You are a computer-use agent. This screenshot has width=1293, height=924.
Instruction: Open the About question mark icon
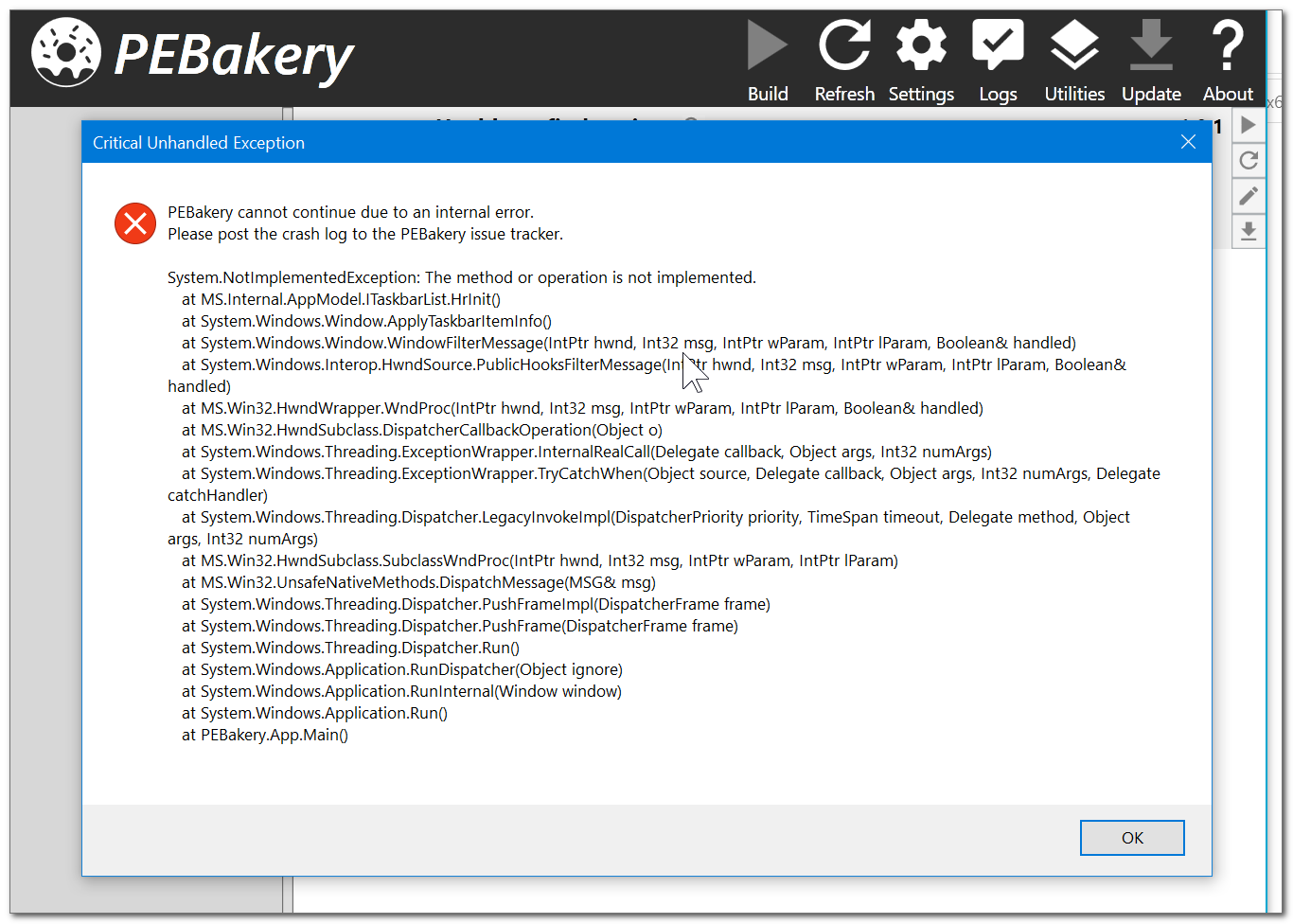click(1228, 43)
